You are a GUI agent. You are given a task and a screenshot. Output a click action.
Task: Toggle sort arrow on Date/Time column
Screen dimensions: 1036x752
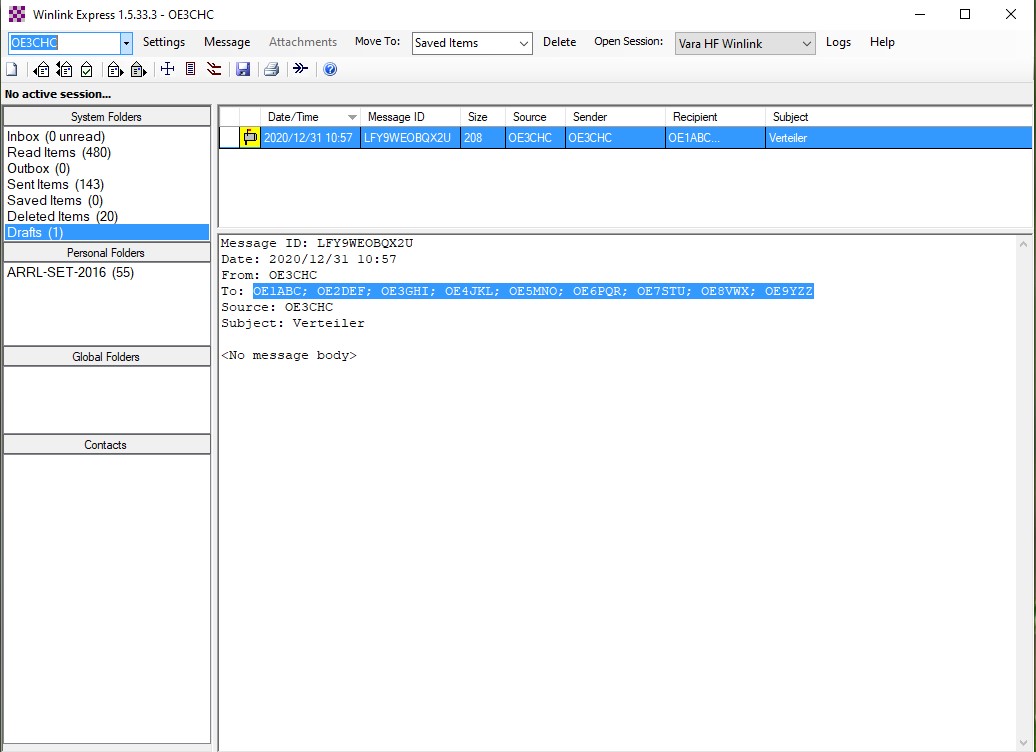(352, 117)
